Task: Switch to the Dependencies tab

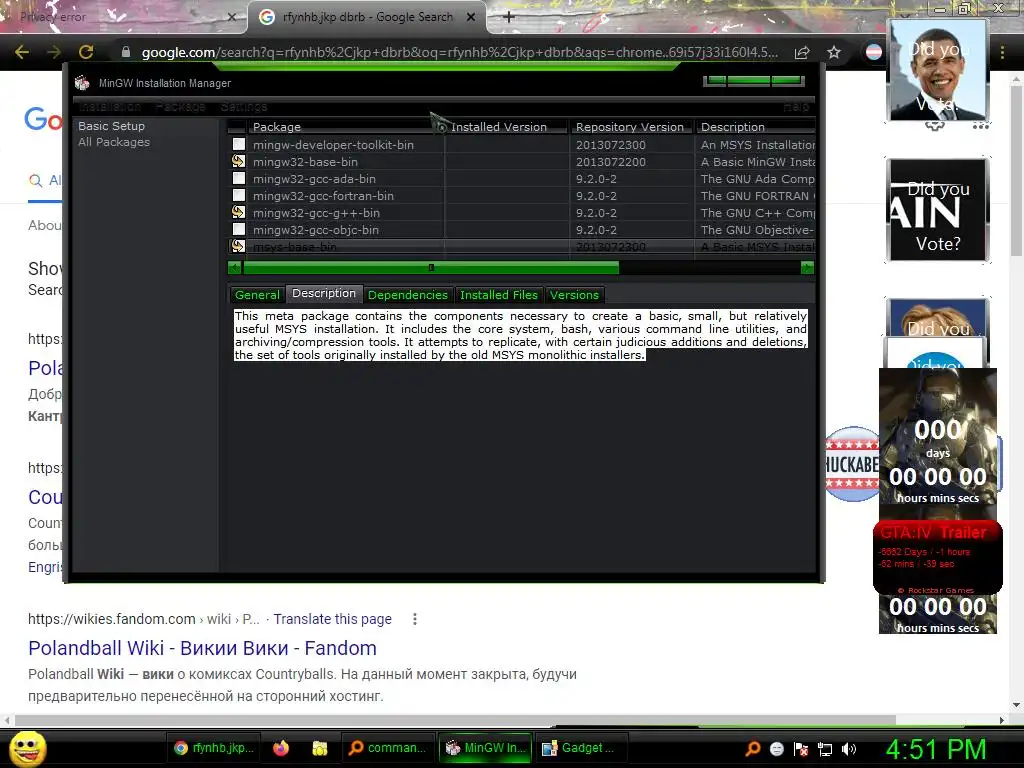Action: click(408, 295)
